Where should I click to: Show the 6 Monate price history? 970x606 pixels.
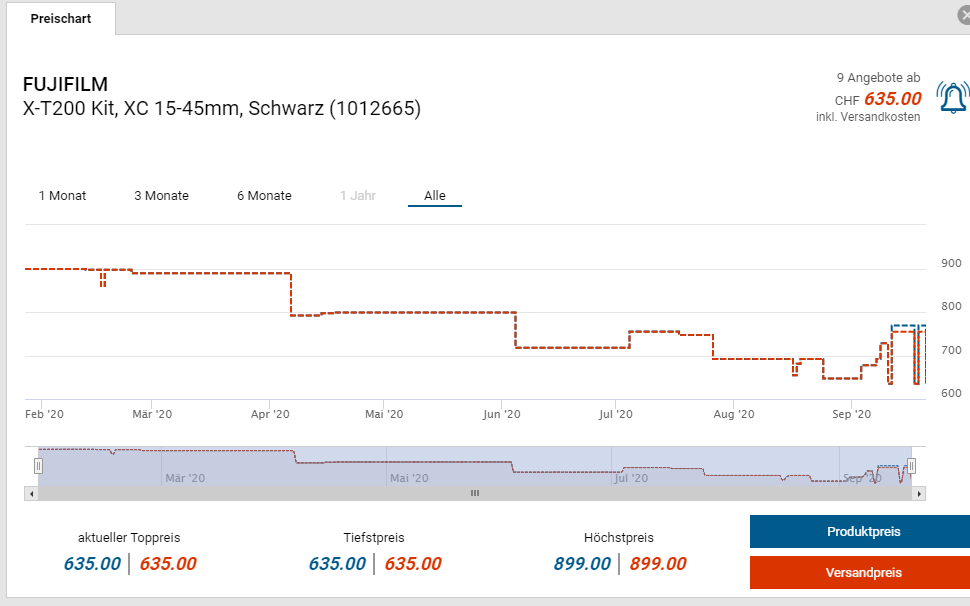264,196
